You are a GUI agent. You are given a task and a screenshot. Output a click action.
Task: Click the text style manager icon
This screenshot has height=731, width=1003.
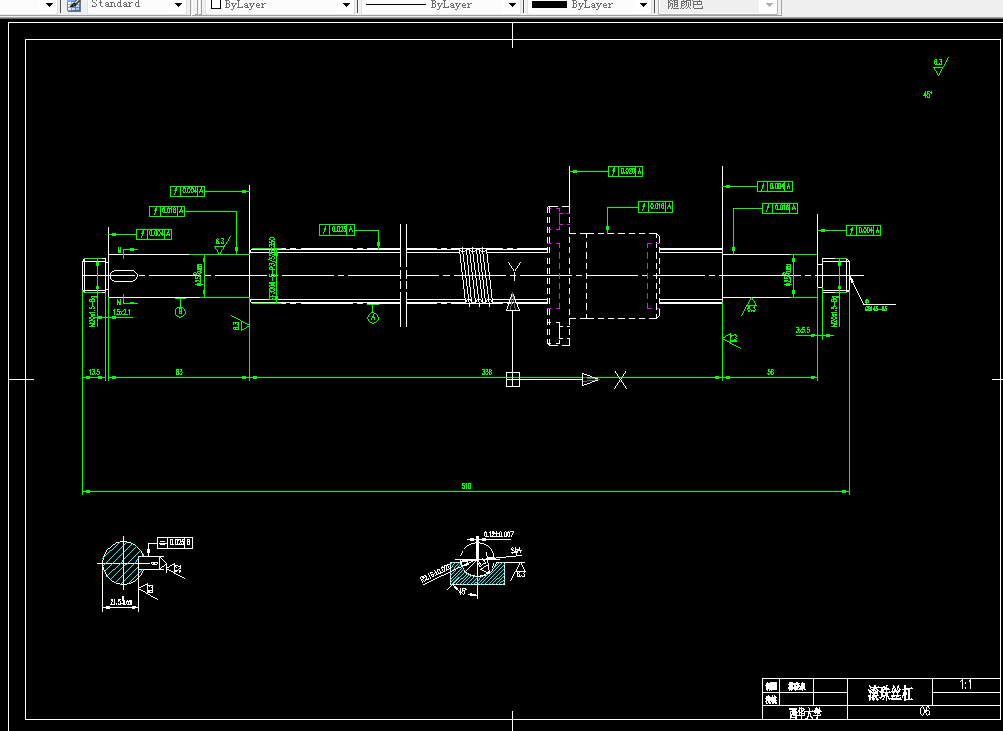click(x=74, y=5)
